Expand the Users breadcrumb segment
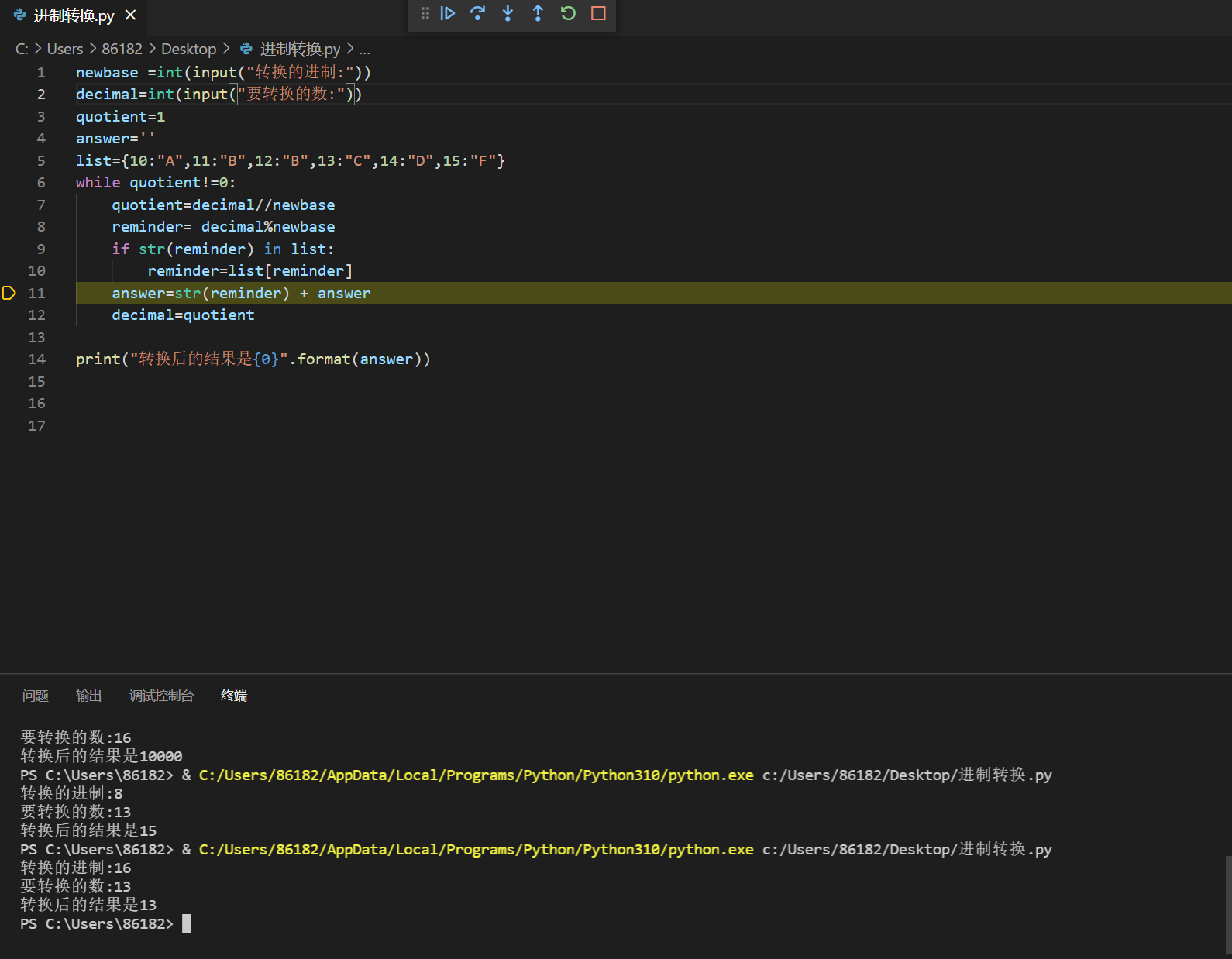Image resolution: width=1232 pixels, height=959 pixels. [x=65, y=49]
